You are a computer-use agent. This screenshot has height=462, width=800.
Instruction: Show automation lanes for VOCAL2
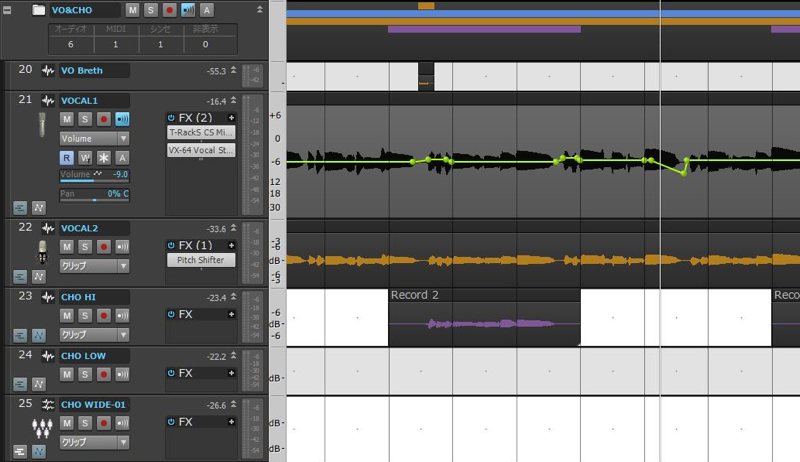39,276
